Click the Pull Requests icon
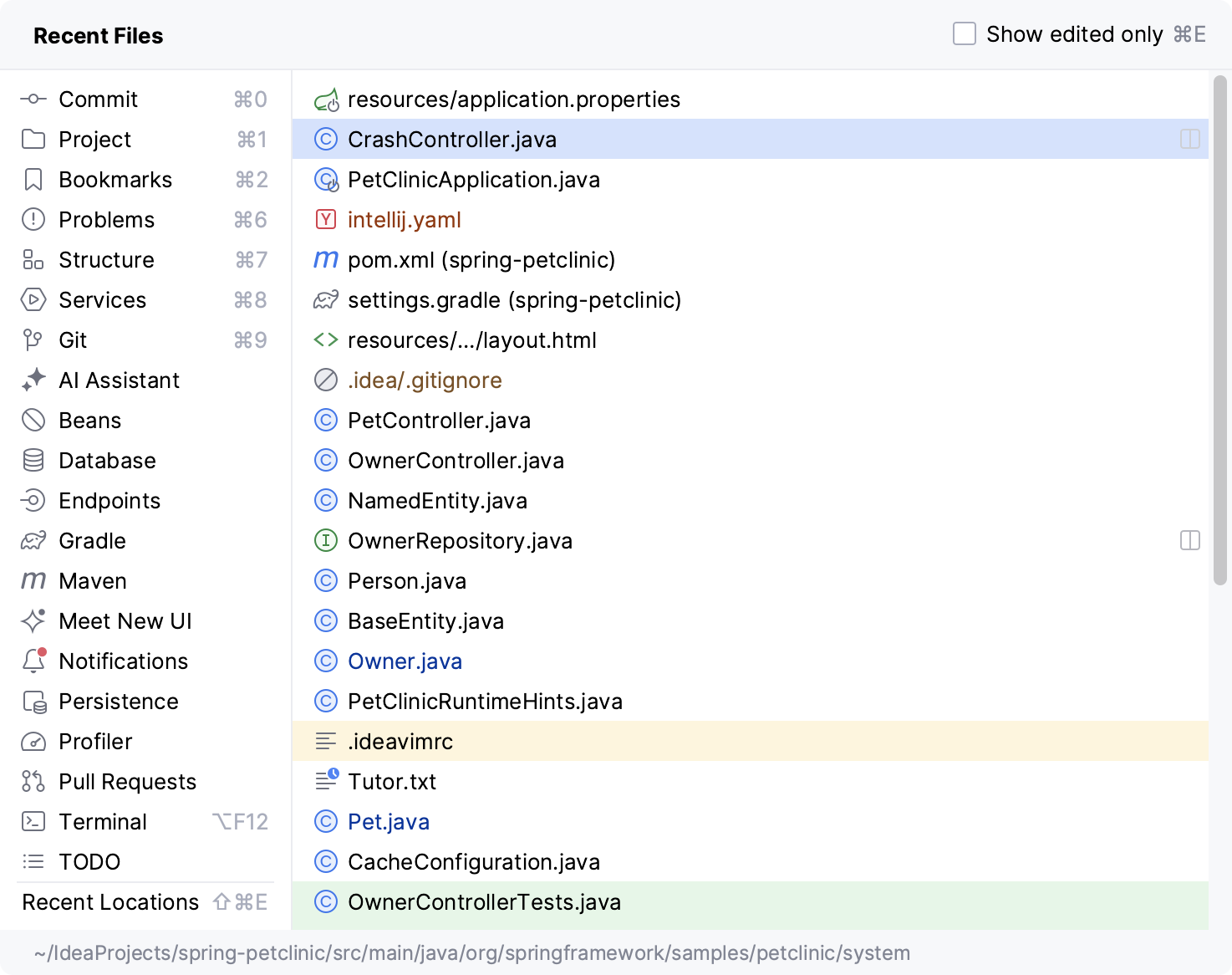The width and height of the screenshot is (1232, 975). click(33, 782)
